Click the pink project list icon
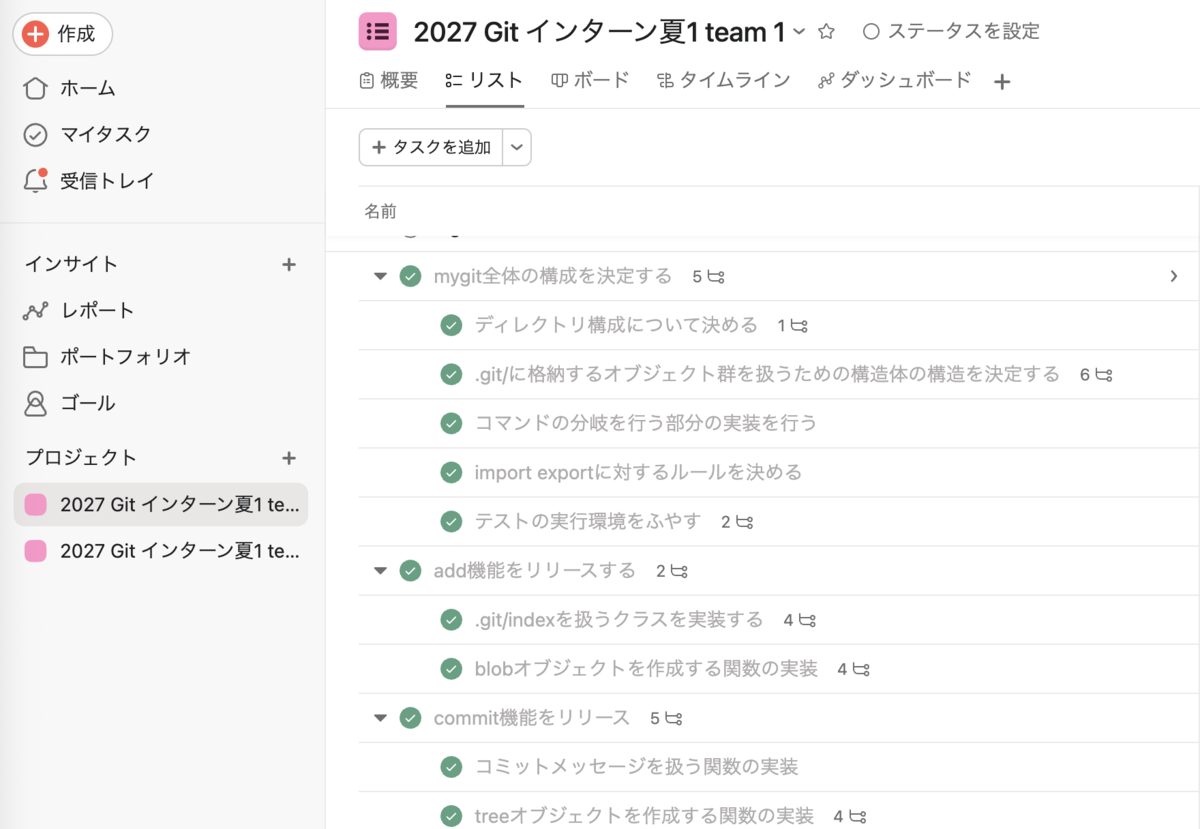Screen dimensions: 1200x829 378,32
